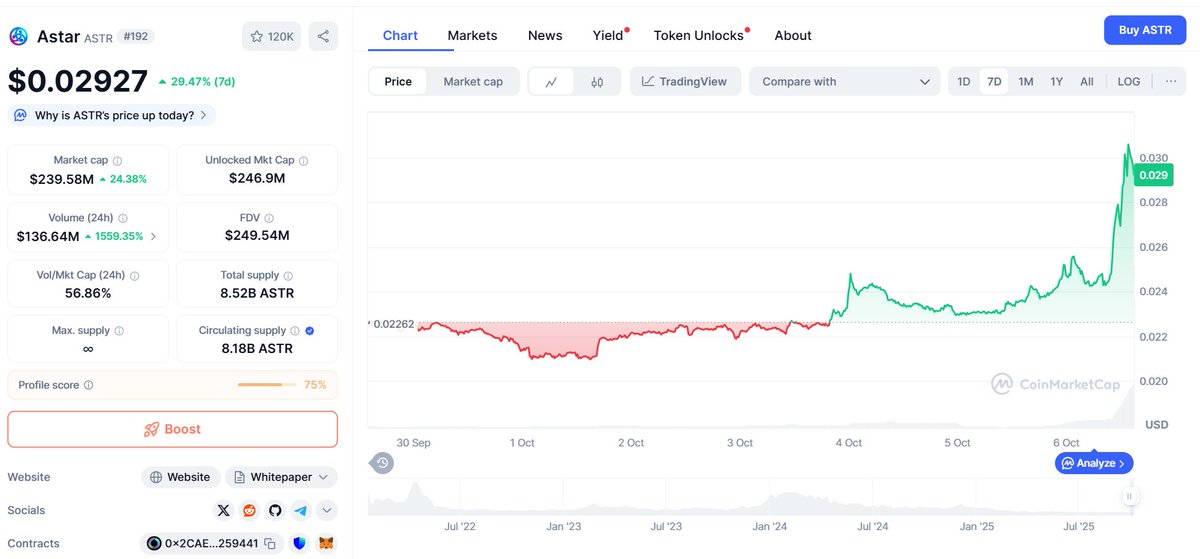Expand the Whitepaper dropdown
This screenshot has width=1200, height=559.
(281, 477)
